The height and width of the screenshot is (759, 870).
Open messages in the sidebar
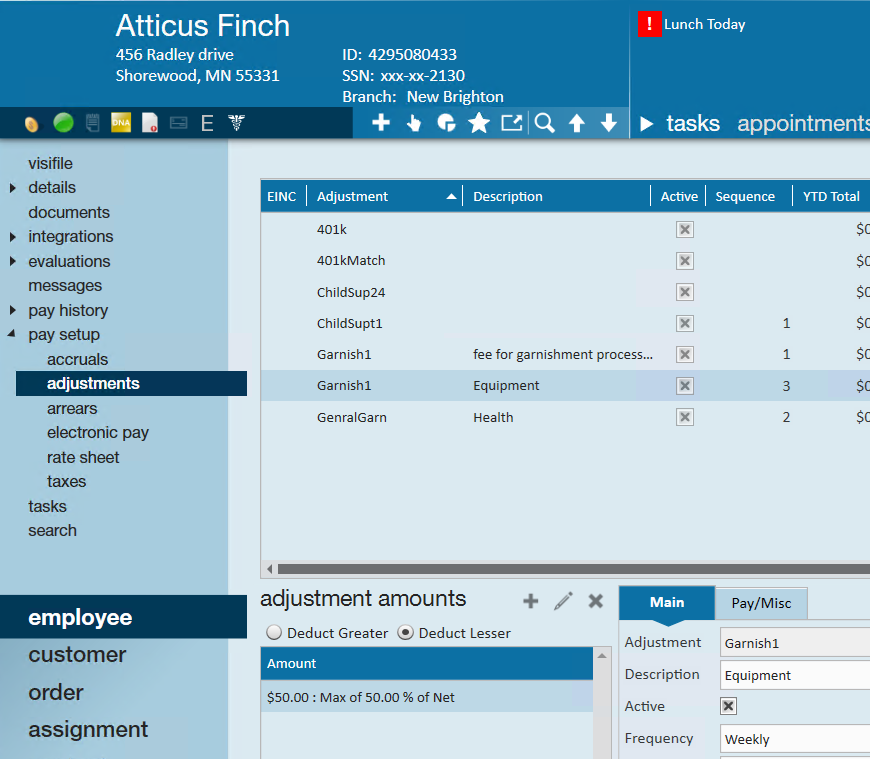(x=65, y=286)
